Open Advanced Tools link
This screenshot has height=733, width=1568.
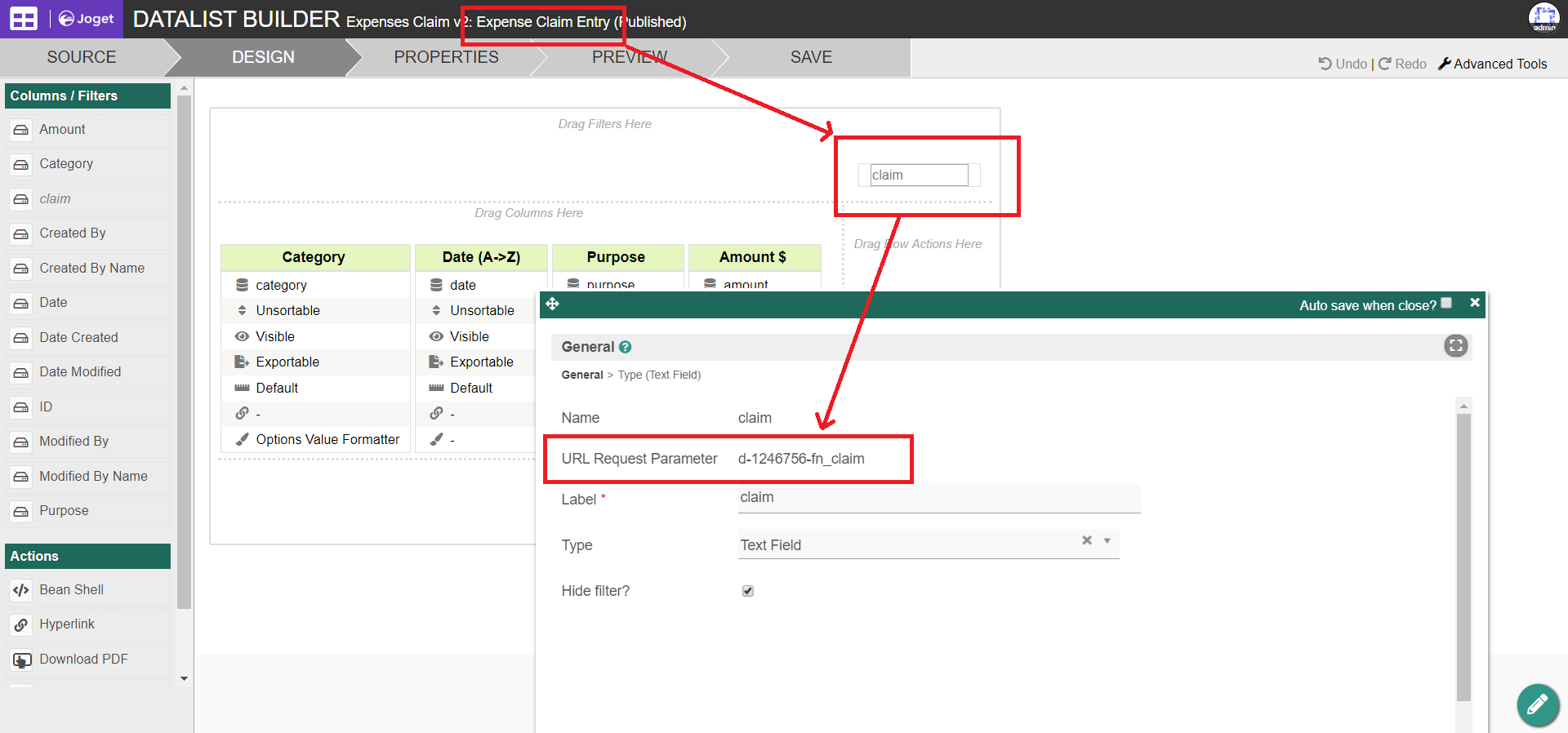point(1500,64)
